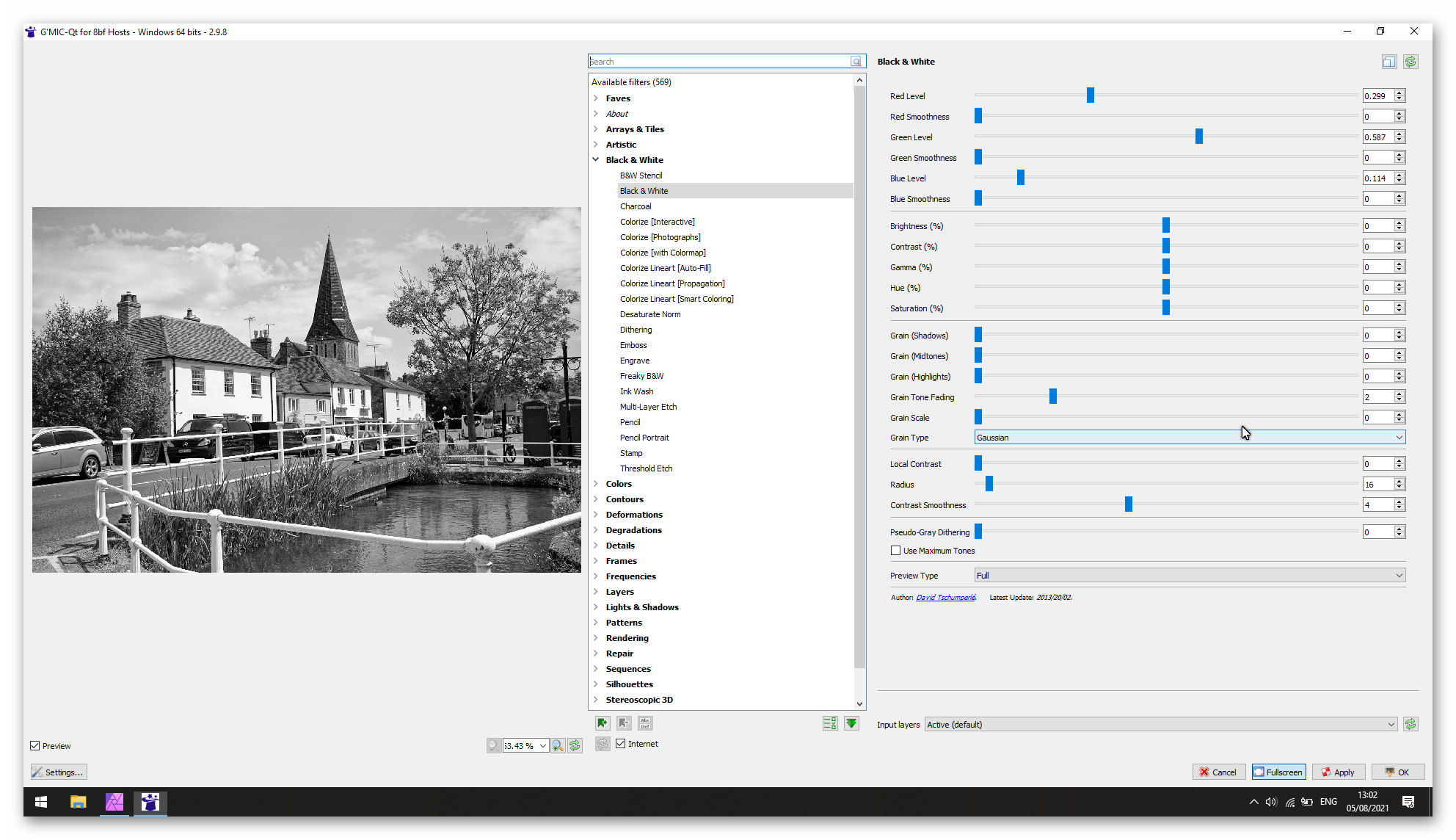Uncheck the Internet checkbox
Screen dimensions: 1456x840
(x=621, y=744)
